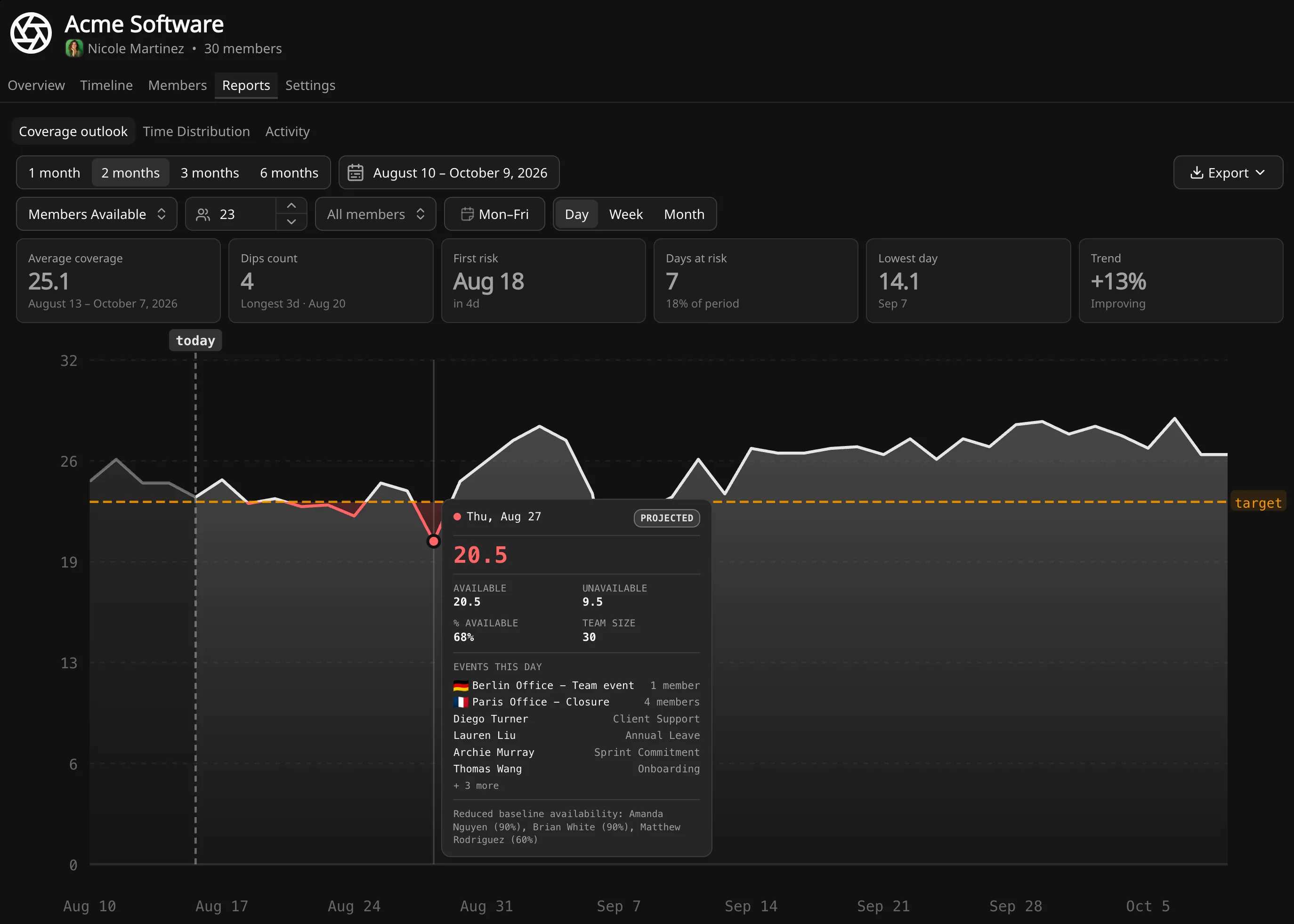Open the Settings tab
This screenshot has width=1294, height=924.
310,85
